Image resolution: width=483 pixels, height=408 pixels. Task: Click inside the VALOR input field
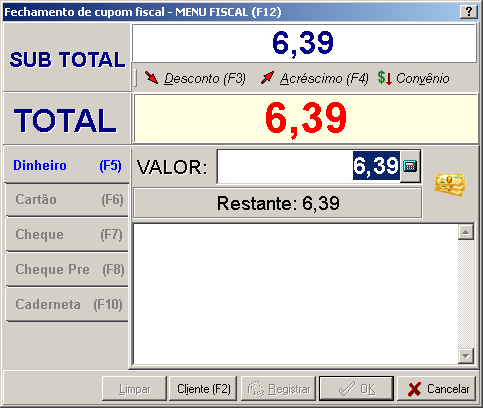[x=309, y=166]
